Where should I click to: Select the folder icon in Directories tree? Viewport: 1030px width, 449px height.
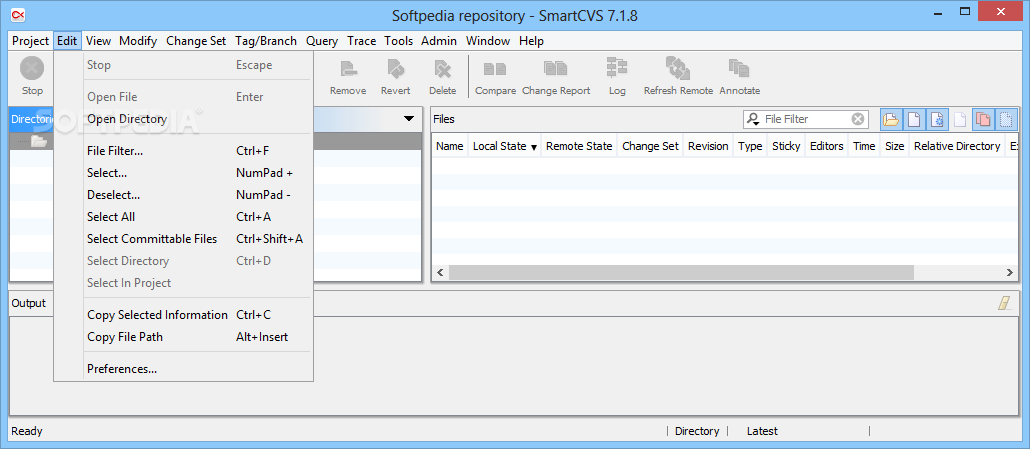tap(39, 141)
